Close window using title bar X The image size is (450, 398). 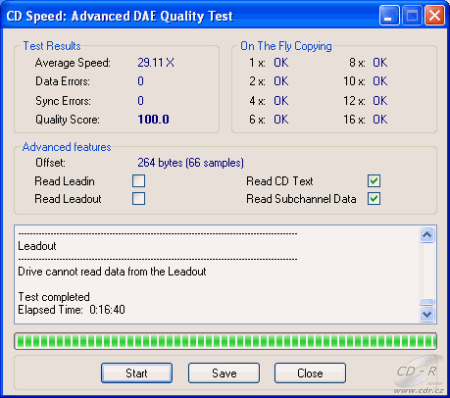tap(435, 16)
